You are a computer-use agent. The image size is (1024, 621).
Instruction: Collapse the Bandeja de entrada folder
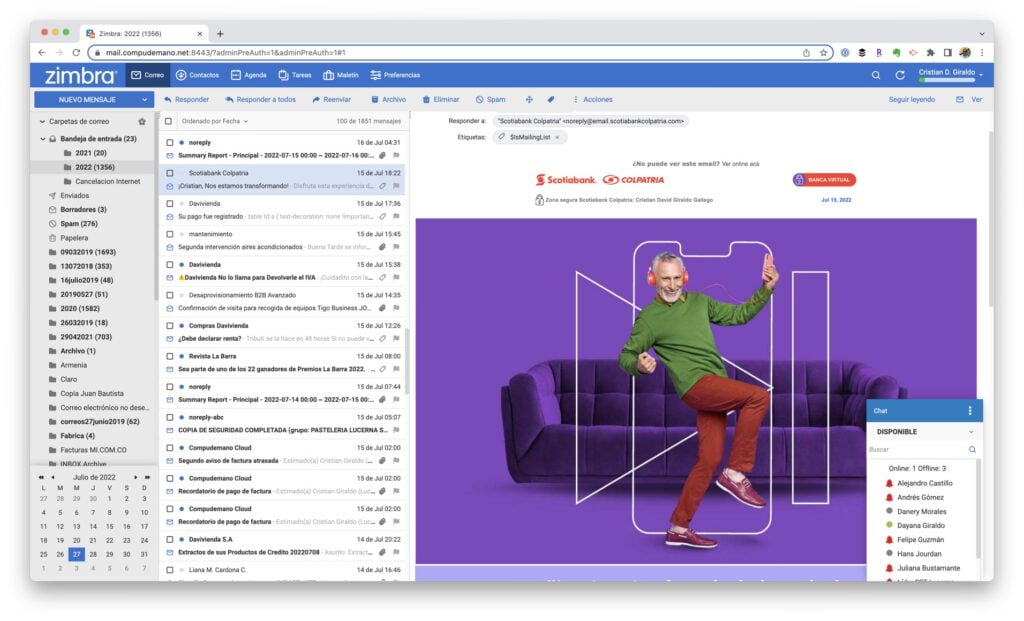pyautogui.click(x=42, y=139)
